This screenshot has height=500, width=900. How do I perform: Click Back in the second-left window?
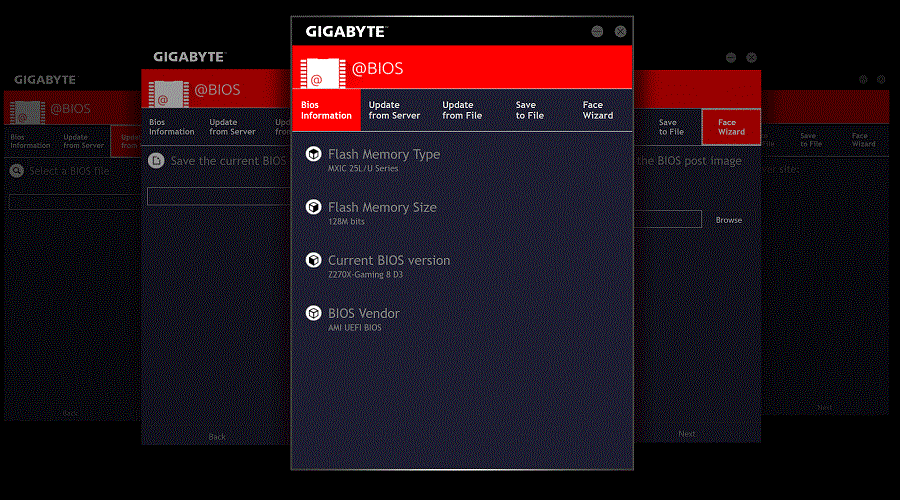click(x=217, y=437)
